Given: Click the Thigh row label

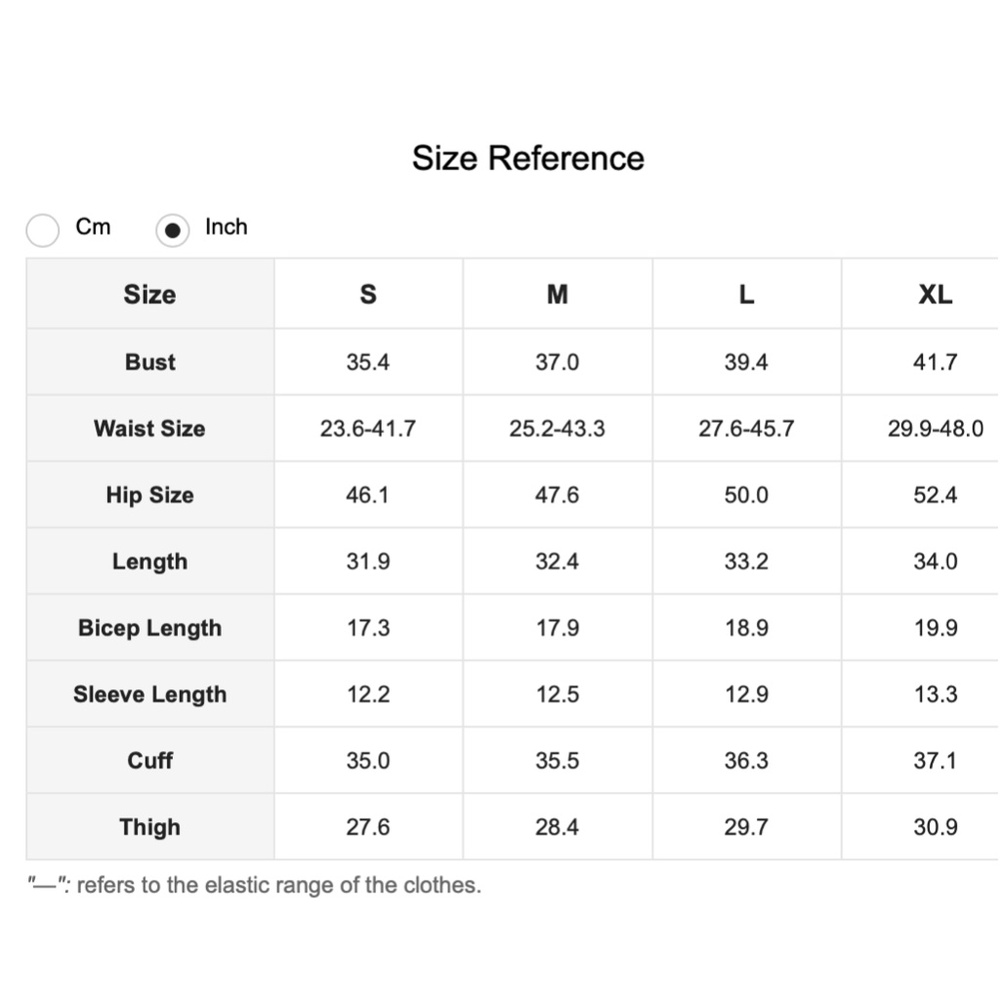Looking at the screenshot, I should click(x=150, y=827).
